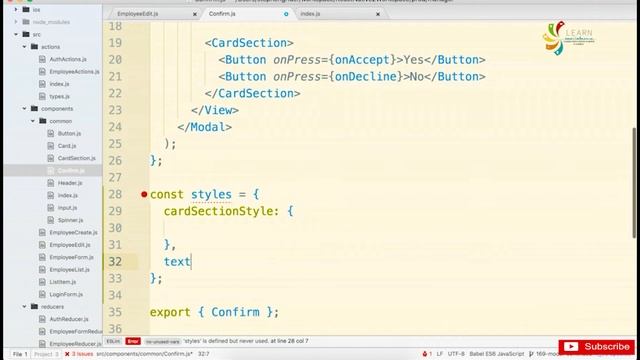Click the red Error badge in linter message
This screenshot has width=640, height=360.
pos(133,341)
